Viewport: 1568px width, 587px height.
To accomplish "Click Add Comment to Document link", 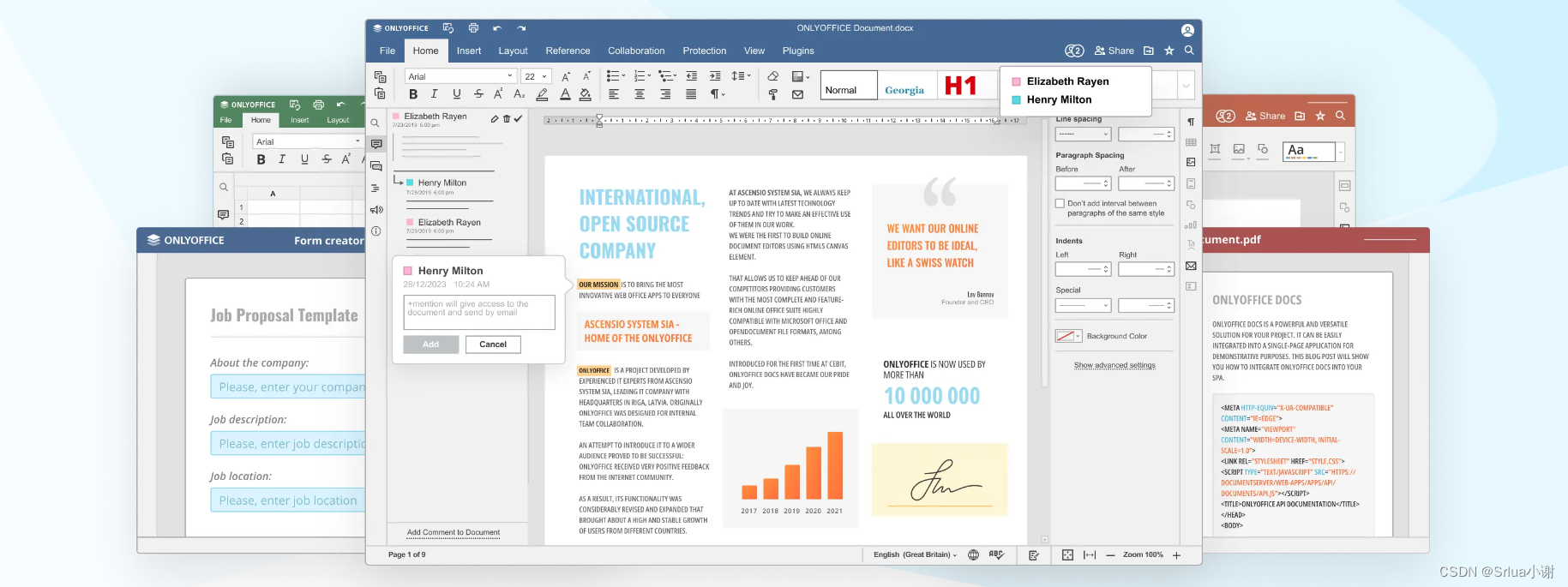I will coord(454,533).
